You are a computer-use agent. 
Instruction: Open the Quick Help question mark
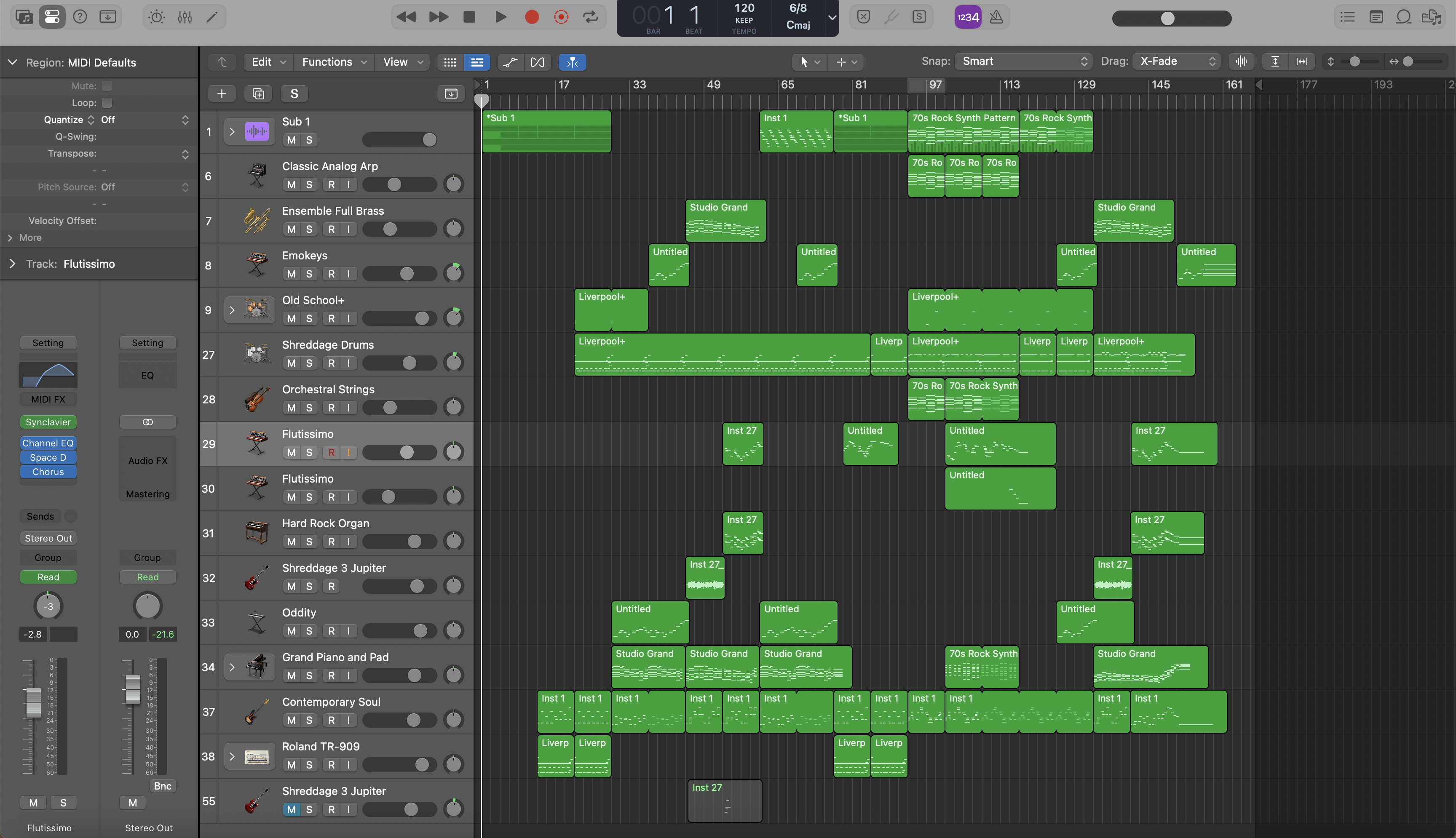[x=80, y=17]
